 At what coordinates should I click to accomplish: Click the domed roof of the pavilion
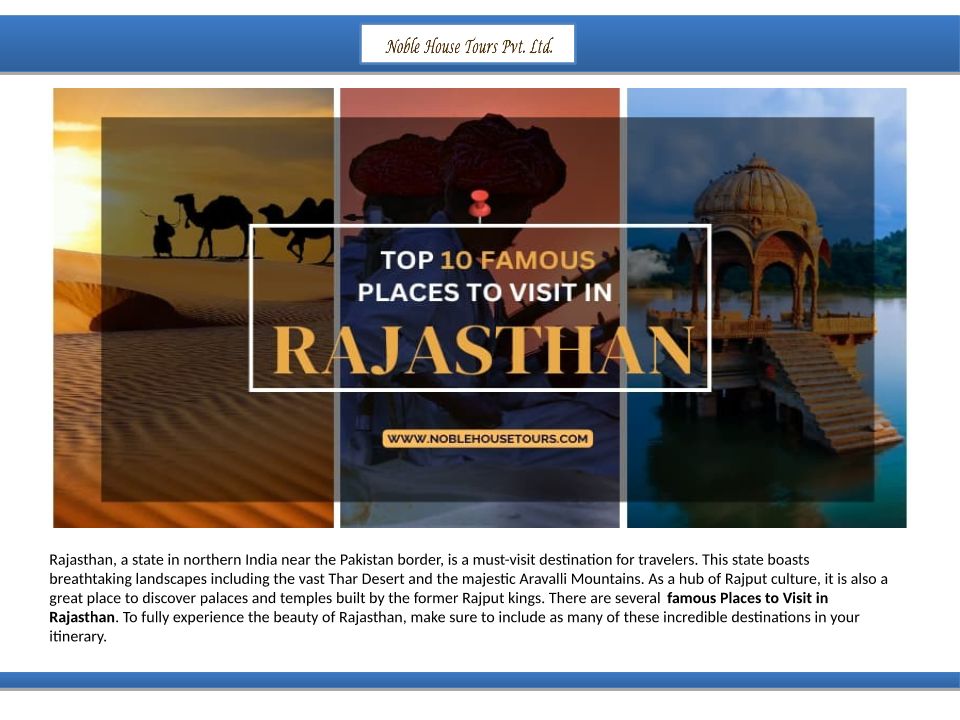coord(757,192)
